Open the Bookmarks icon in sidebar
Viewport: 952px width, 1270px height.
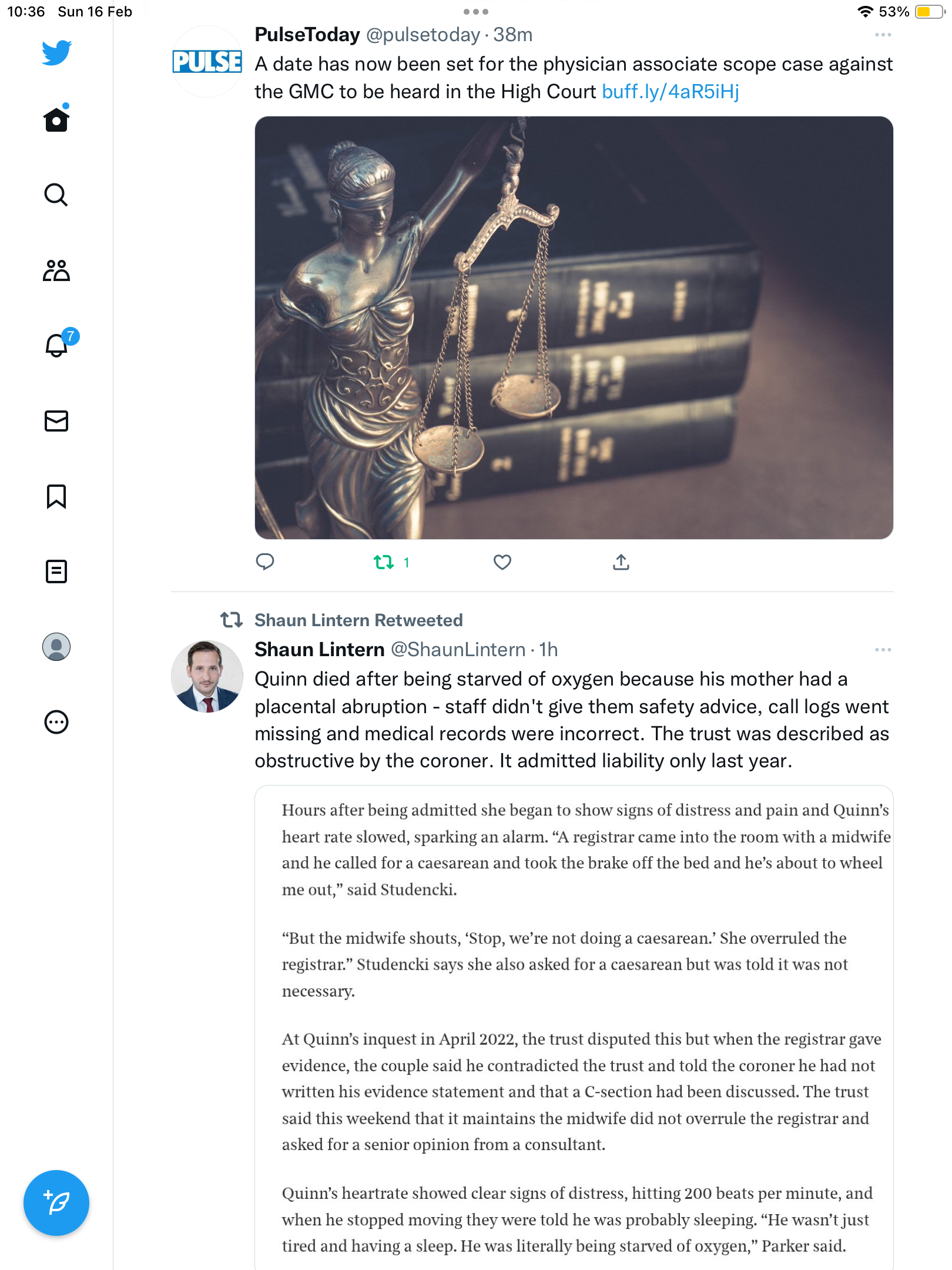coord(56,496)
